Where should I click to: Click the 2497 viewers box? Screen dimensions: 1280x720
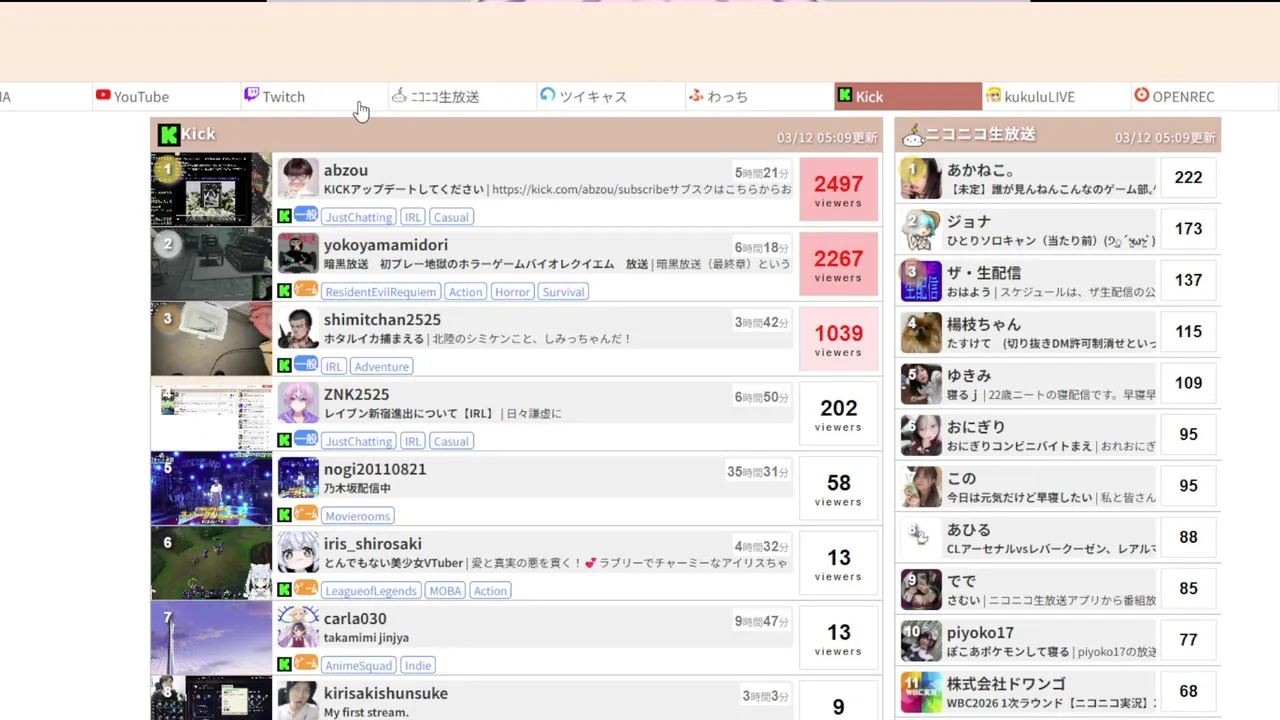click(x=838, y=190)
